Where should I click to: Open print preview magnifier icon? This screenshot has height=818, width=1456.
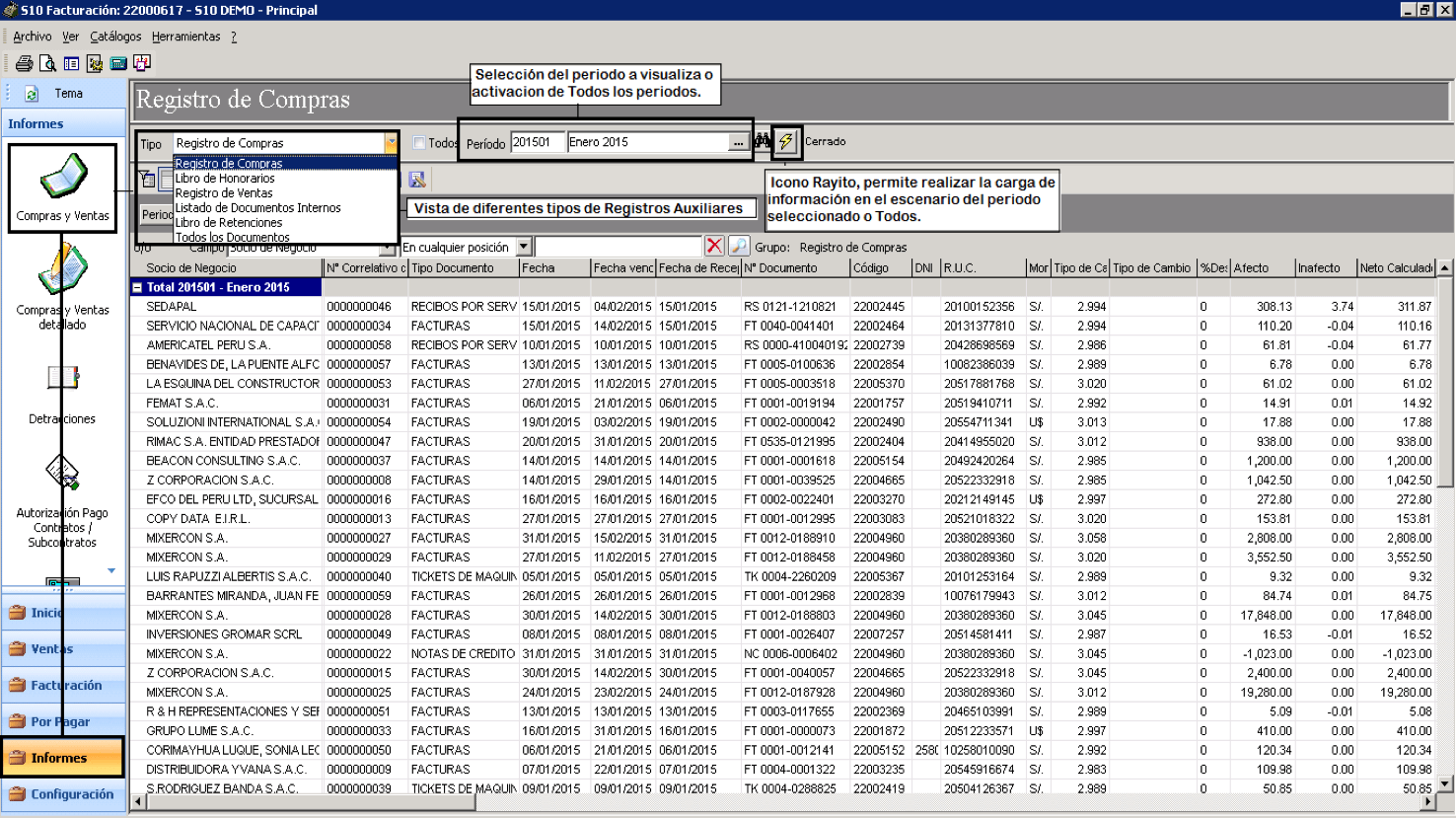[x=47, y=63]
